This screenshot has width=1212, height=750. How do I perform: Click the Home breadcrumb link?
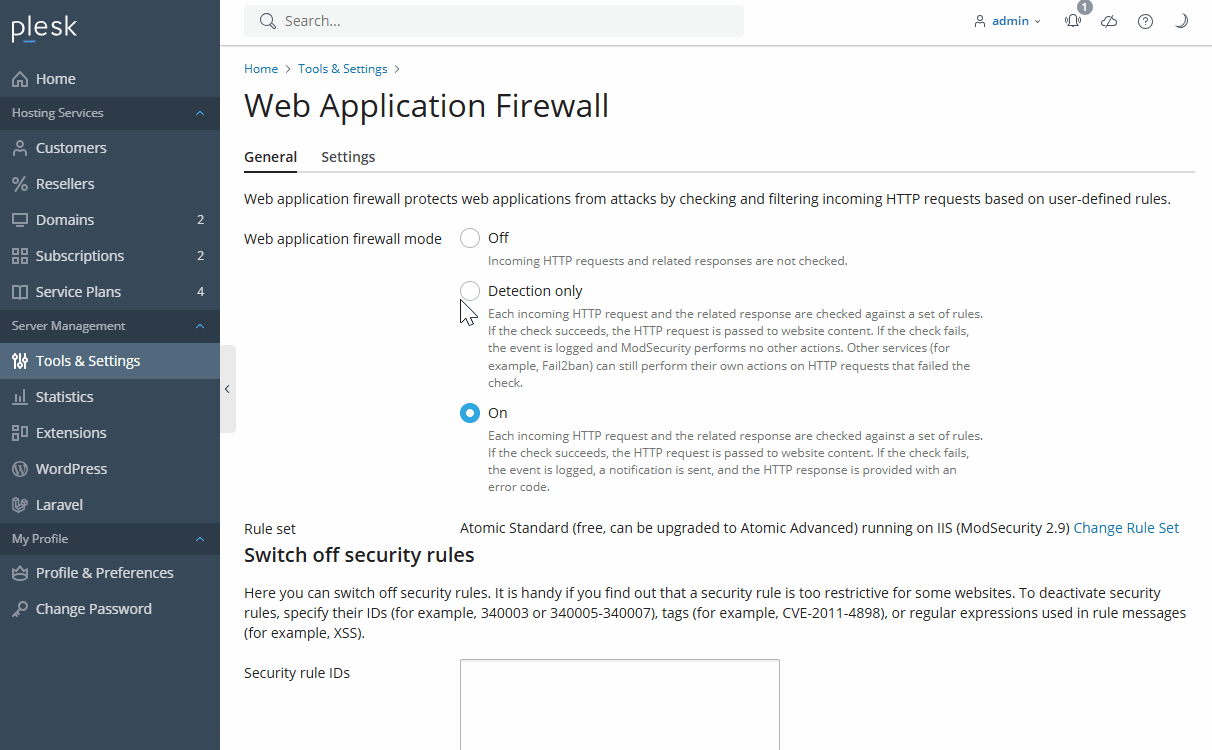click(x=261, y=69)
